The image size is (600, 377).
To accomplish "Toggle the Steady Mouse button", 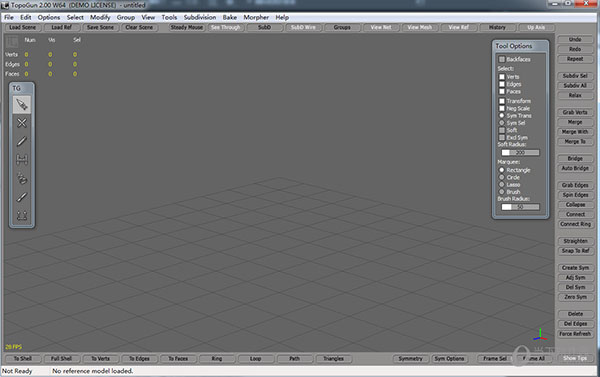I will tap(187, 28).
